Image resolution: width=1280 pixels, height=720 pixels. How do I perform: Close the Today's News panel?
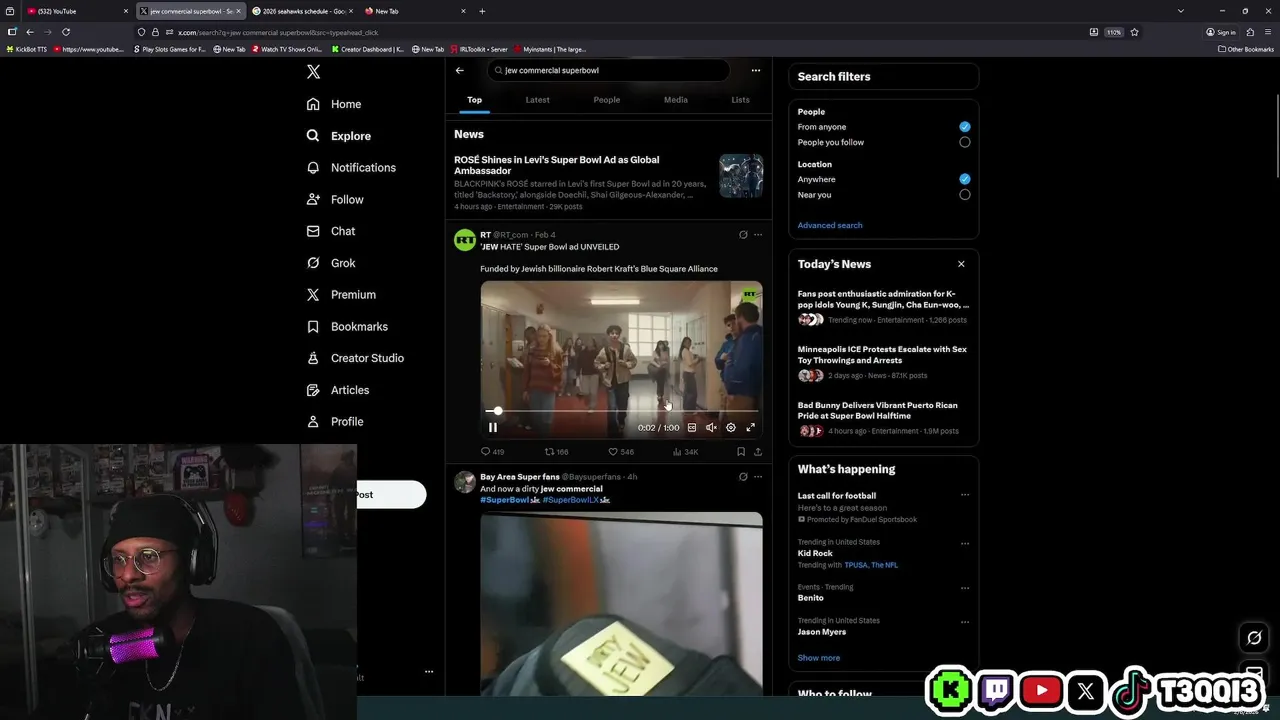click(961, 264)
